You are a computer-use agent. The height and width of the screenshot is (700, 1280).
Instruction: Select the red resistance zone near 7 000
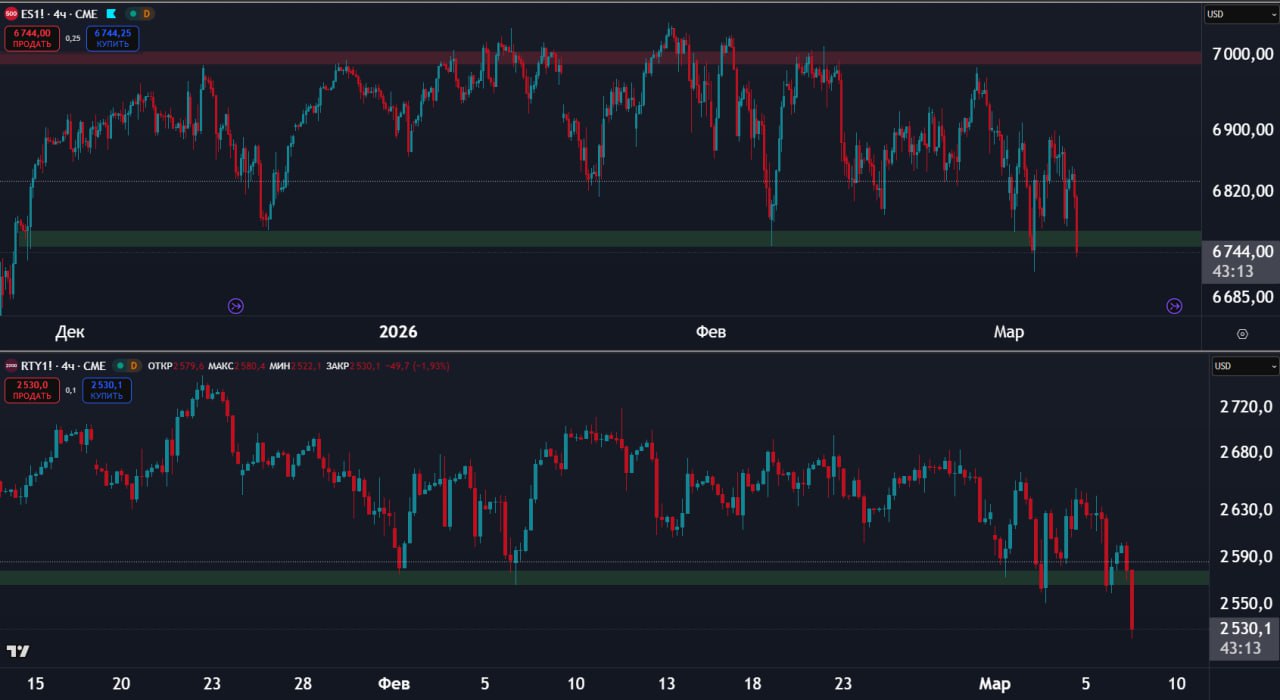(600, 58)
